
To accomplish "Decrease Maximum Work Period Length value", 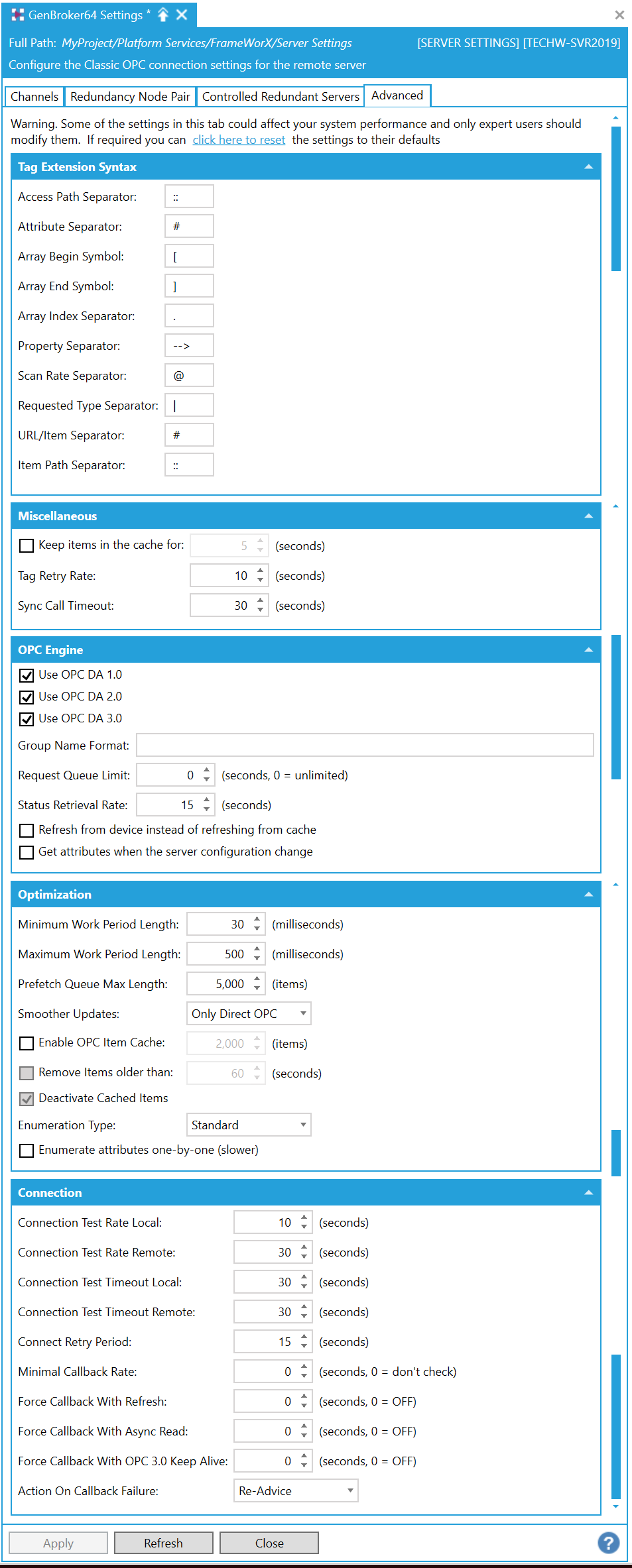I will (257, 959).
